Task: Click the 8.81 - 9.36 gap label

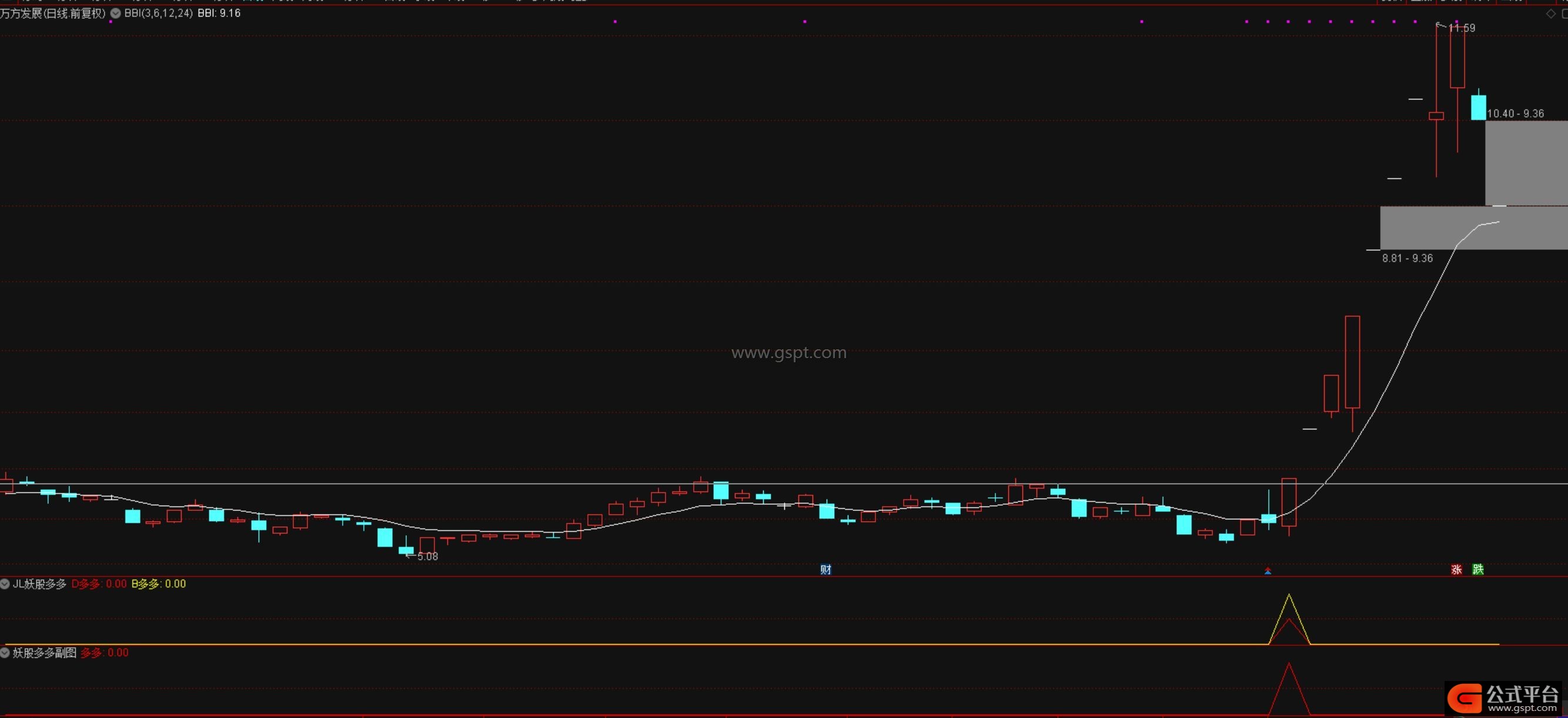Action: 1407,258
